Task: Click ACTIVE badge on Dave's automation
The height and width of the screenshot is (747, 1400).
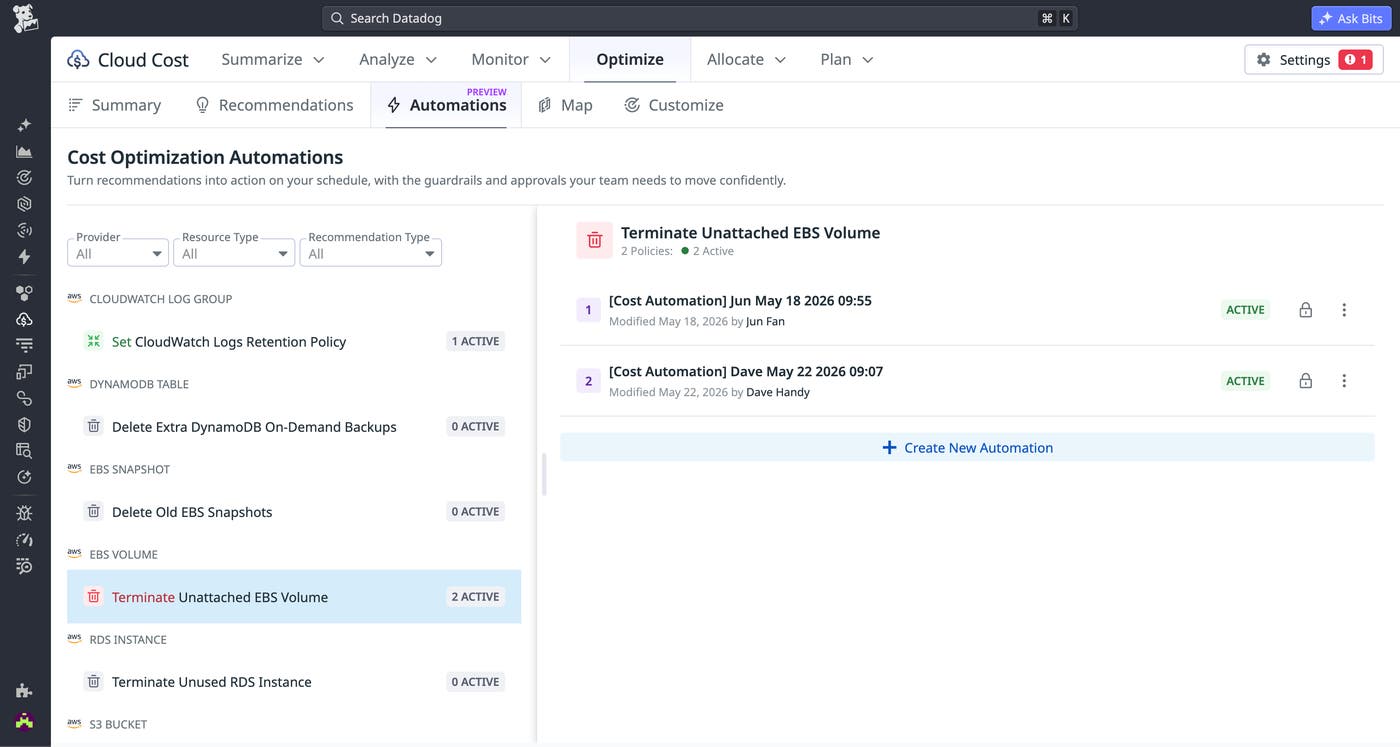Action: click(x=1245, y=381)
